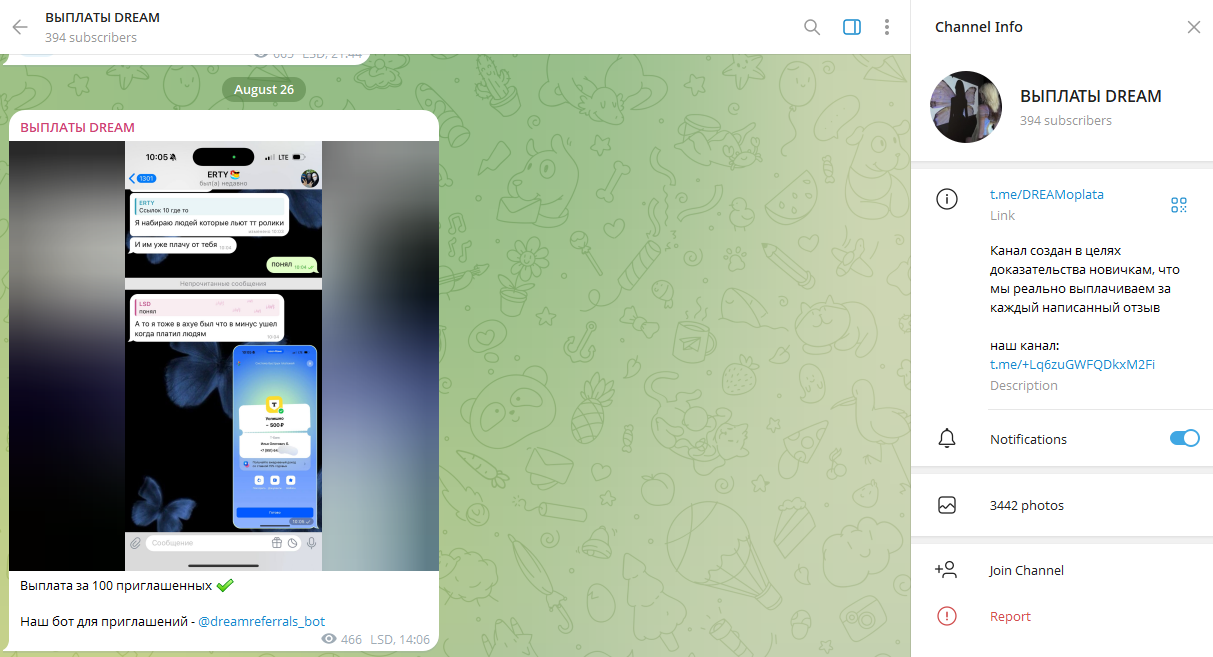Open the posted payout screenshot image
The image size is (1213, 657).
click(223, 355)
